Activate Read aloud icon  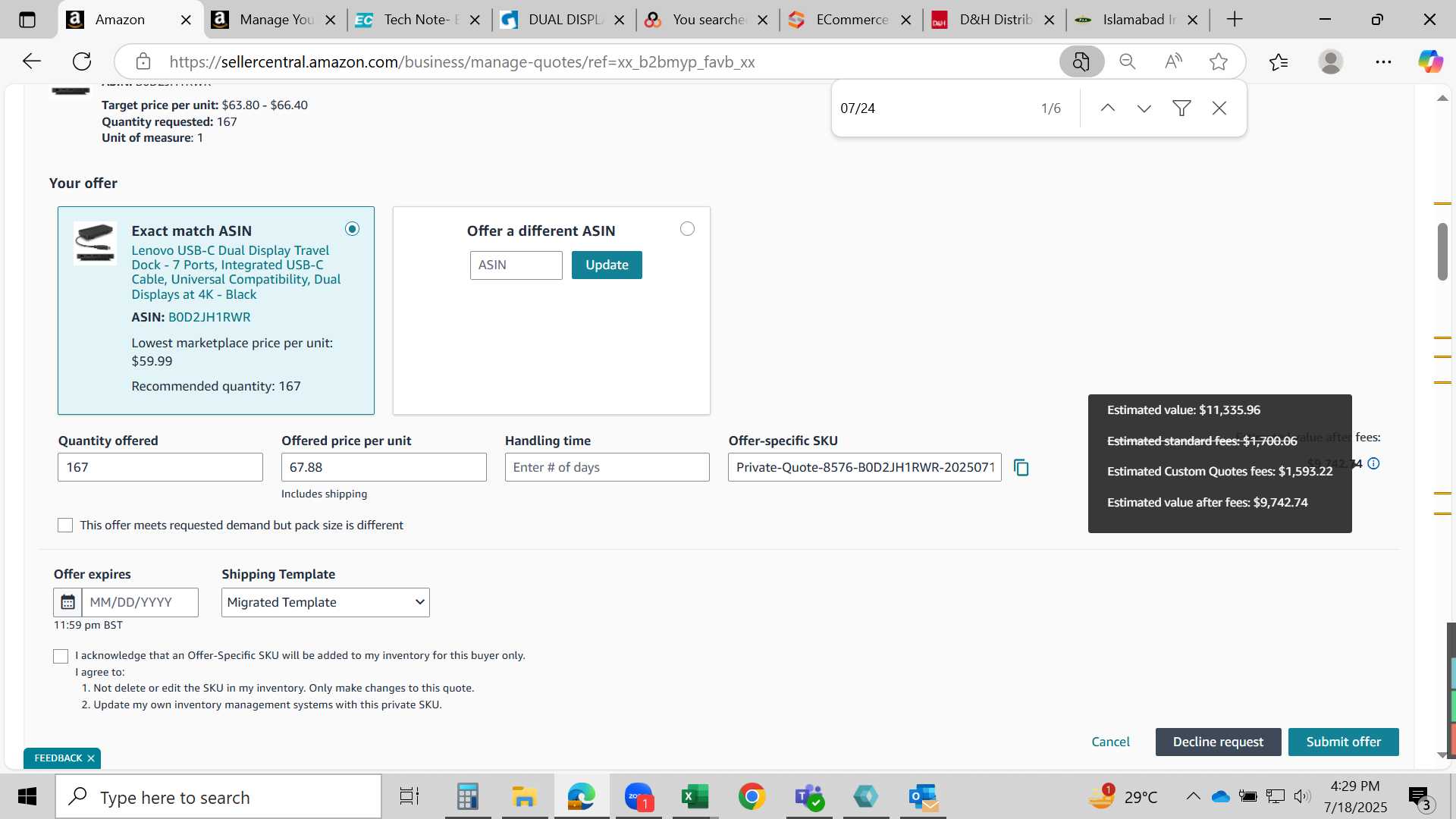click(1173, 61)
